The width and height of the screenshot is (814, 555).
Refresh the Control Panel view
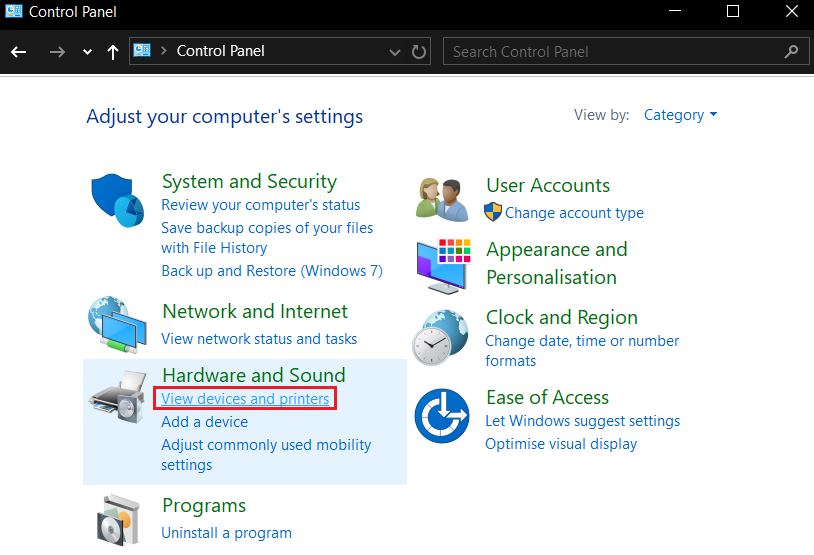(418, 51)
